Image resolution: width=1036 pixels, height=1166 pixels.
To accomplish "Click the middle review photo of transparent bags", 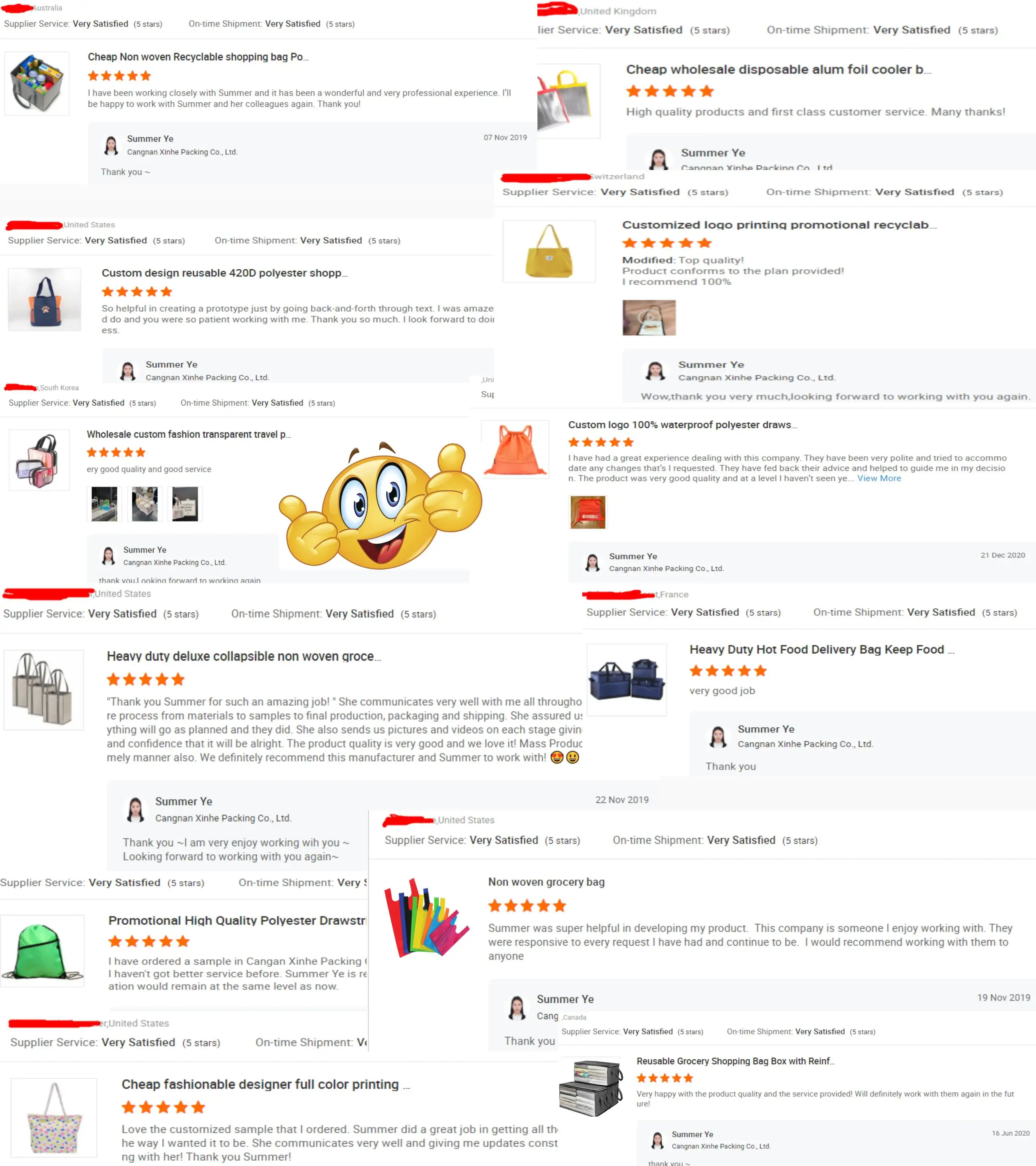I will pyautogui.click(x=145, y=504).
